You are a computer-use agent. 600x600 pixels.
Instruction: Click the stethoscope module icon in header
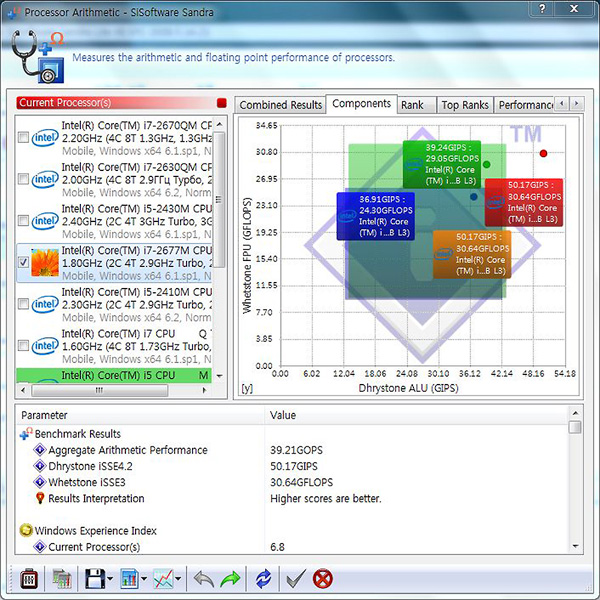click(38, 57)
